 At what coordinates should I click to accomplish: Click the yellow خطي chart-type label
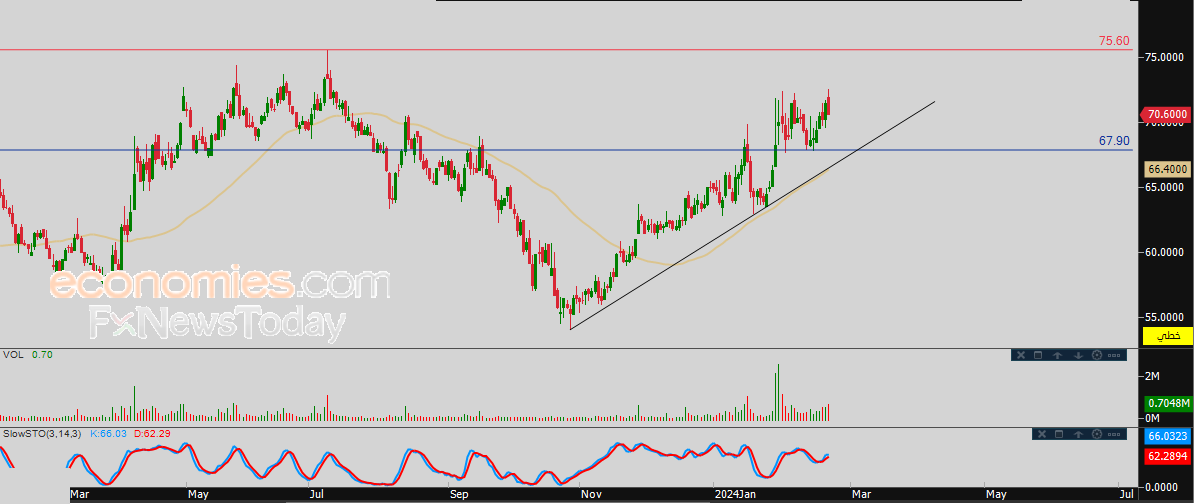[1168, 336]
